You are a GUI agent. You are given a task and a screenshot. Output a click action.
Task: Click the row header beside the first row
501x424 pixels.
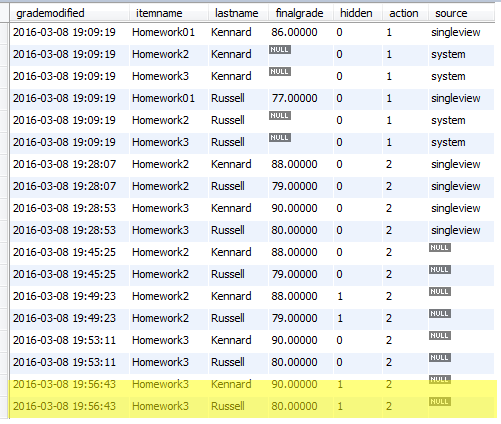(5, 32)
